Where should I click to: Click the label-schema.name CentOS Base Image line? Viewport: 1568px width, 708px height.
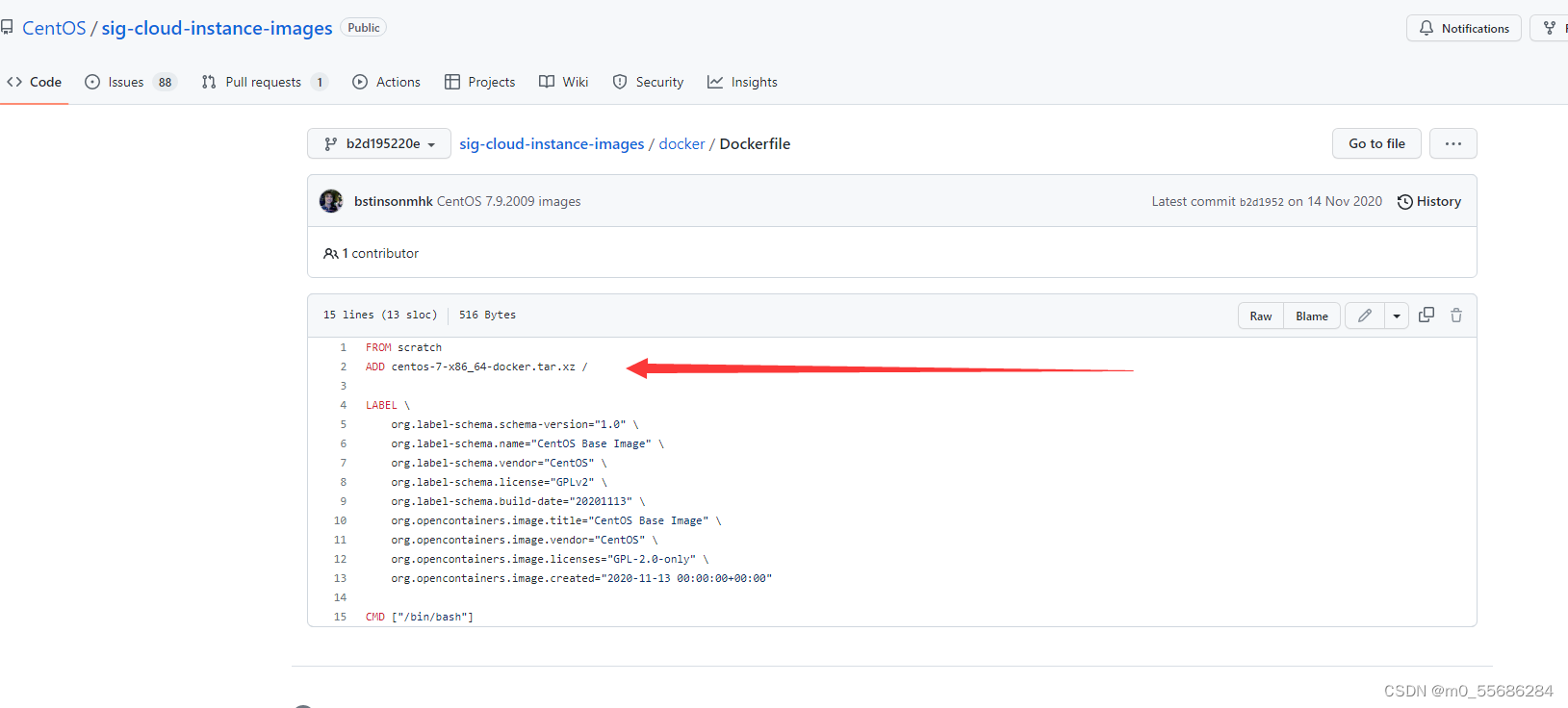[527, 443]
